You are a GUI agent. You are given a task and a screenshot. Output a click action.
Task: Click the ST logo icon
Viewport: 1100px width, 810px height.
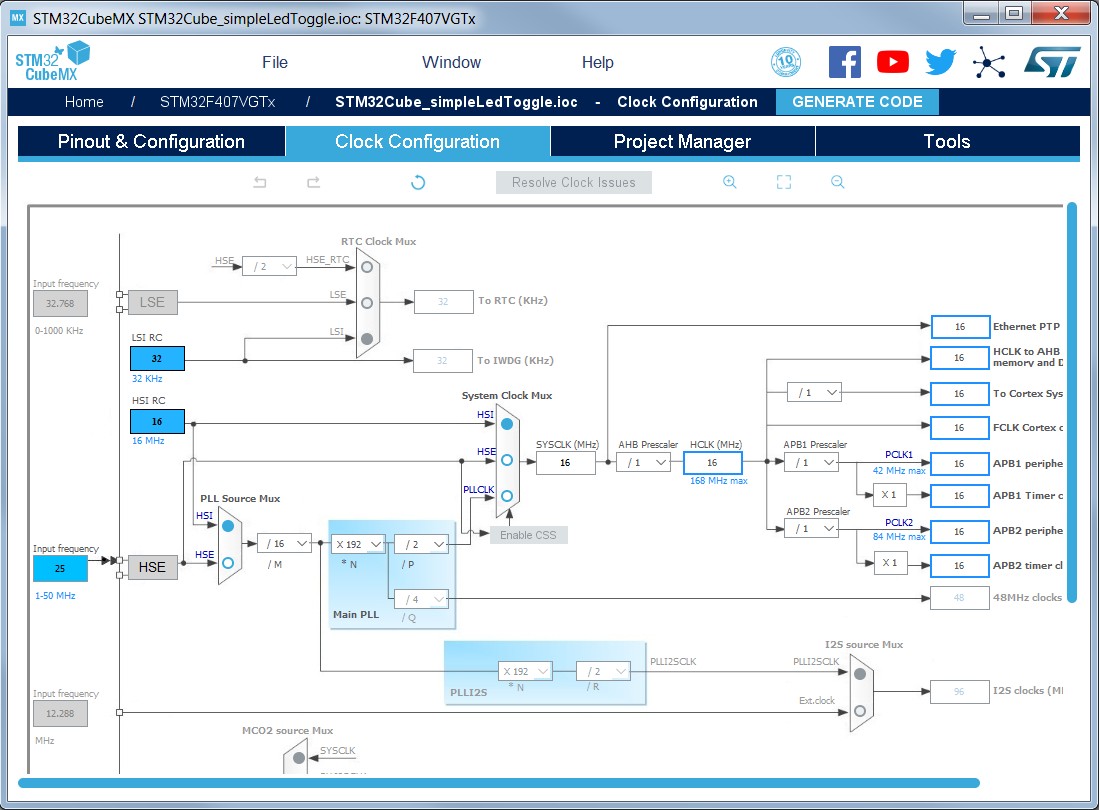click(x=1052, y=62)
